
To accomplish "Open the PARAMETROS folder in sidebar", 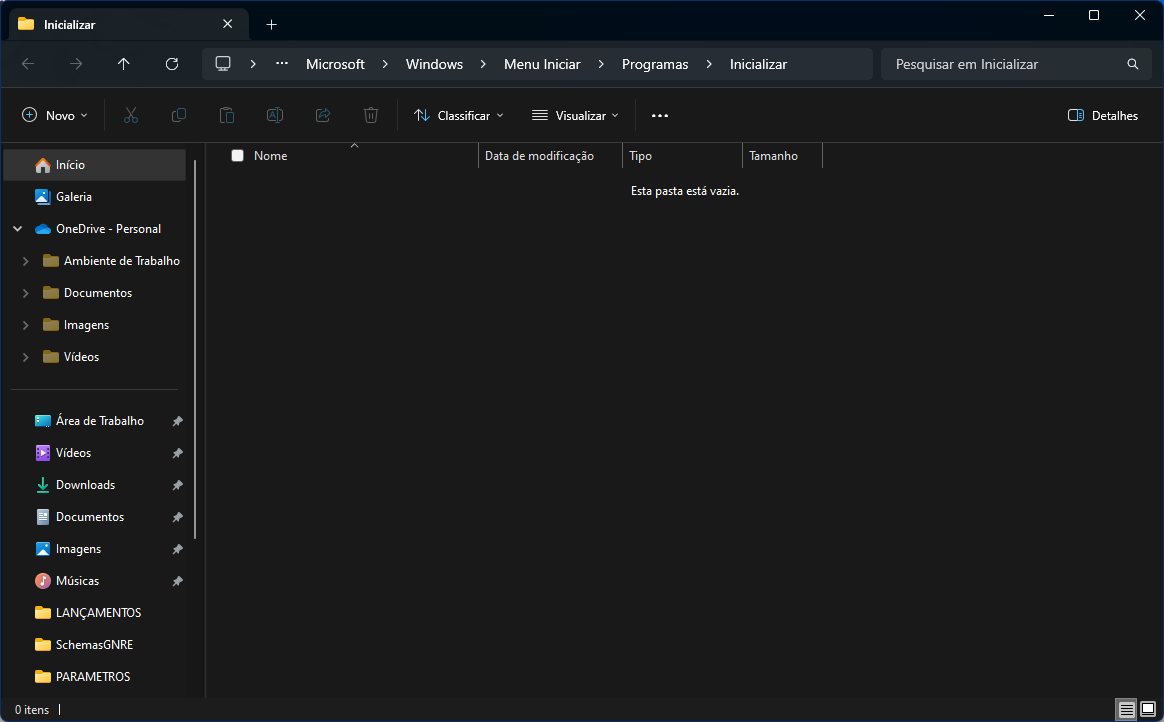I will click(x=95, y=677).
